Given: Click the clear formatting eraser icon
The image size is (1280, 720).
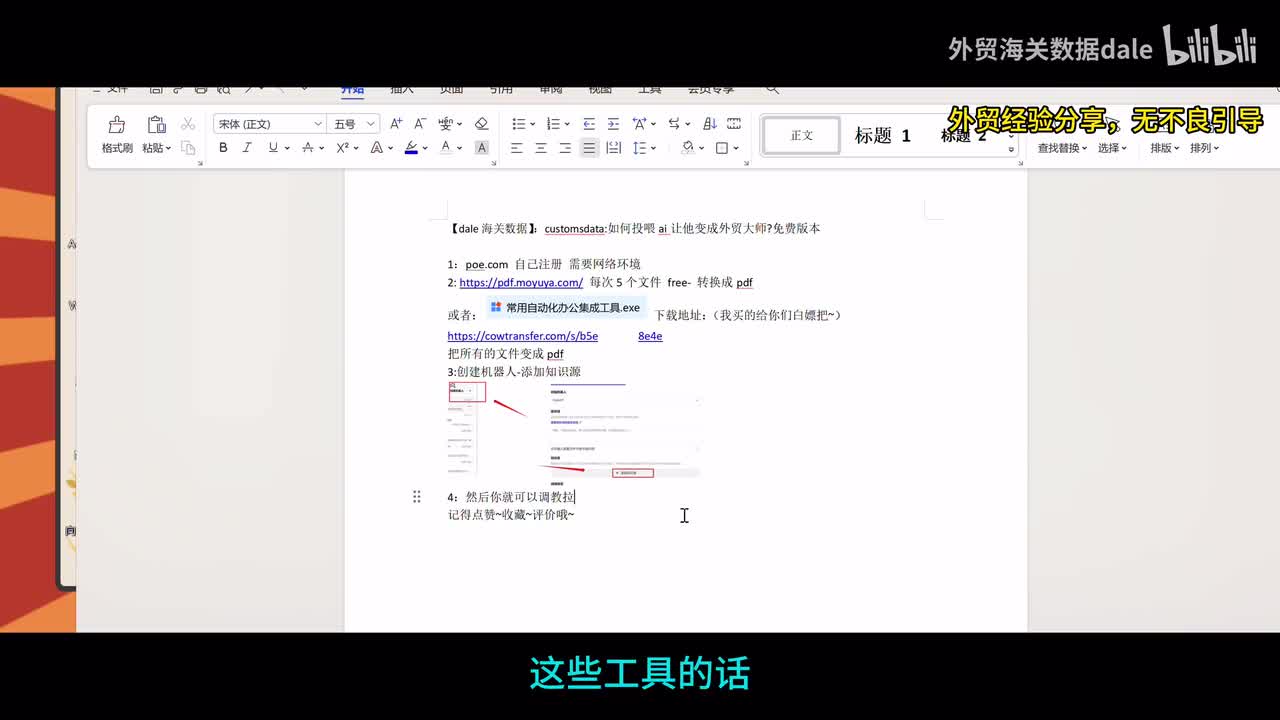Looking at the screenshot, I should click(x=481, y=124).
